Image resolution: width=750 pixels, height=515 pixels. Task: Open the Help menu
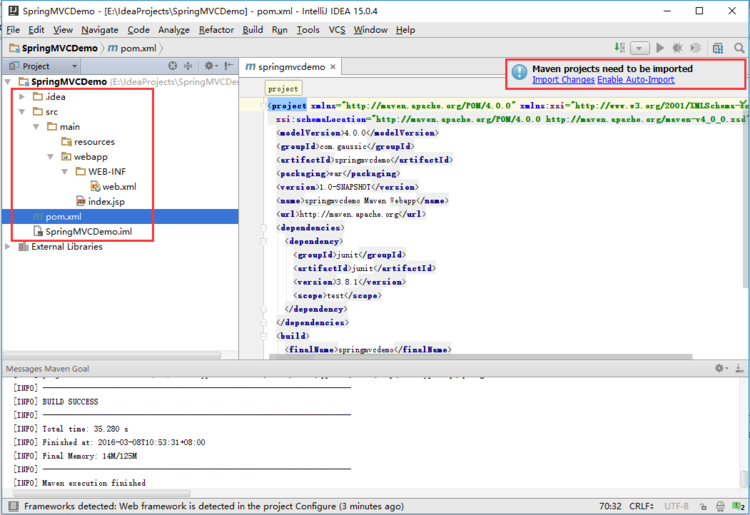tap(405, 30)
